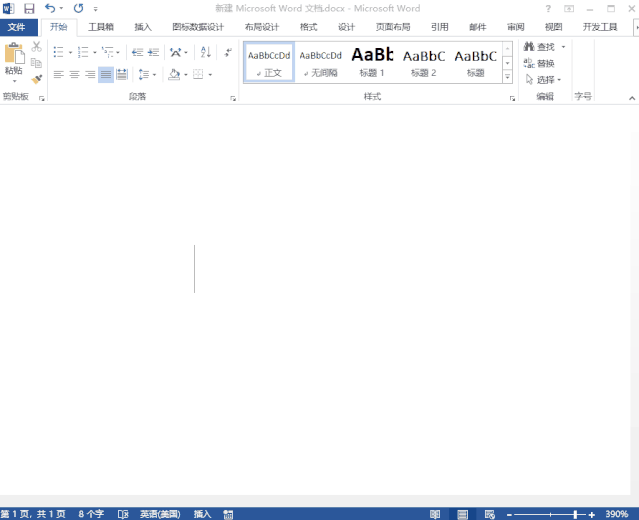Viewport: 639px width, 520px height.
Task: Show or hide paragraph marks
Action: coord(228,52)
